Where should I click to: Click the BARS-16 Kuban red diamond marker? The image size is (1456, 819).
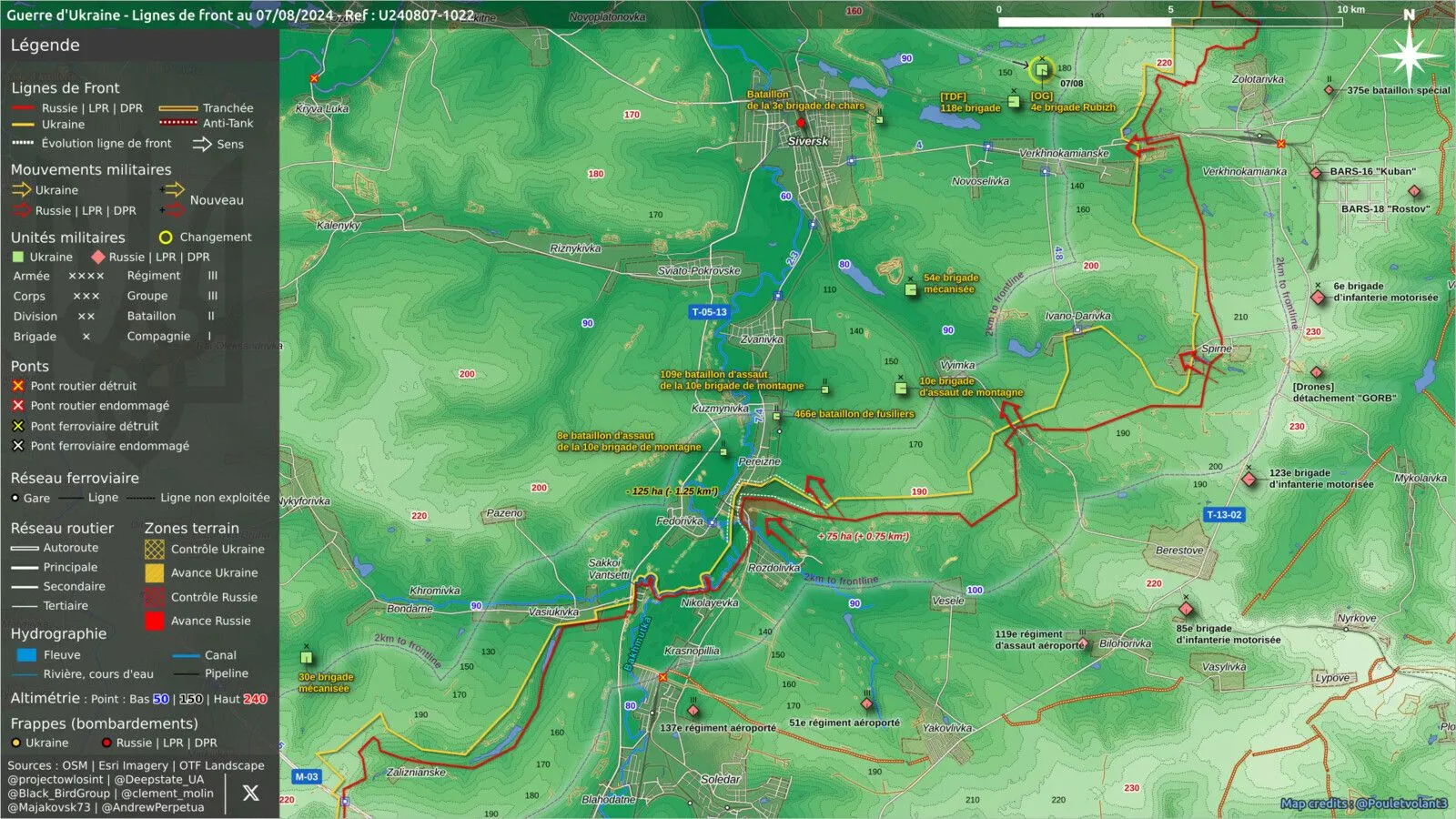point(1316,172)
